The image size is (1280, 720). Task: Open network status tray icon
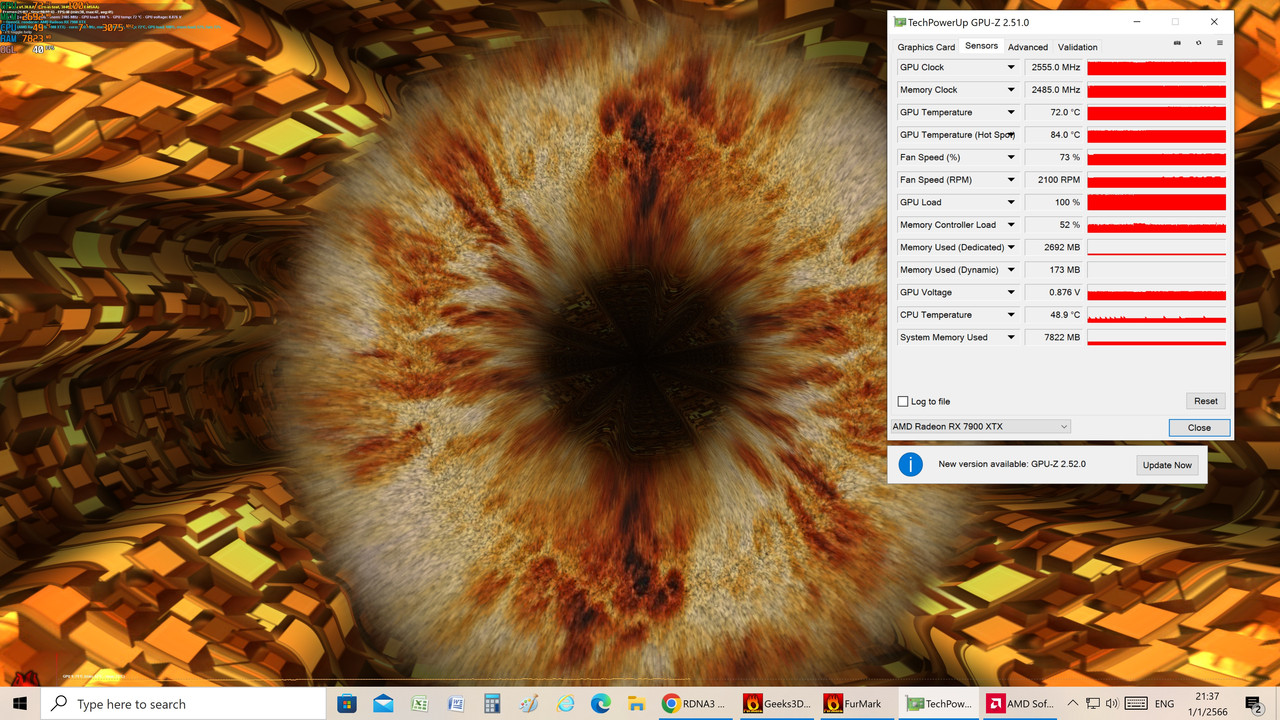coord(1093,704)
